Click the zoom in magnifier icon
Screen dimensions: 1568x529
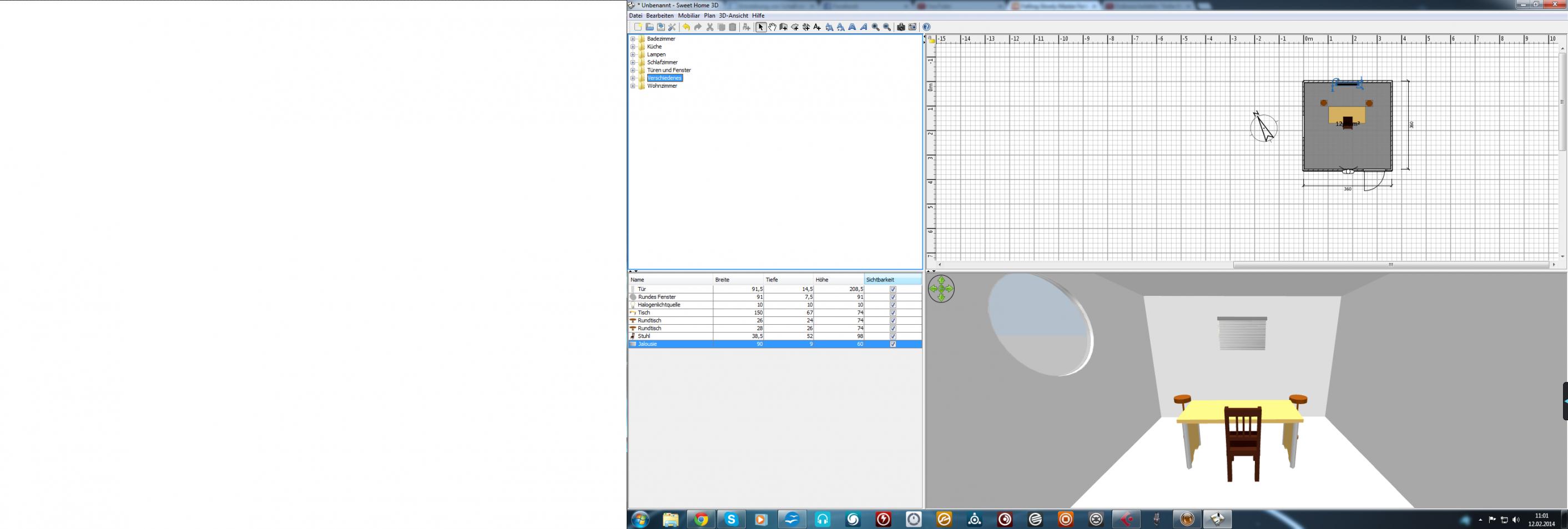[x=875, y=27]
